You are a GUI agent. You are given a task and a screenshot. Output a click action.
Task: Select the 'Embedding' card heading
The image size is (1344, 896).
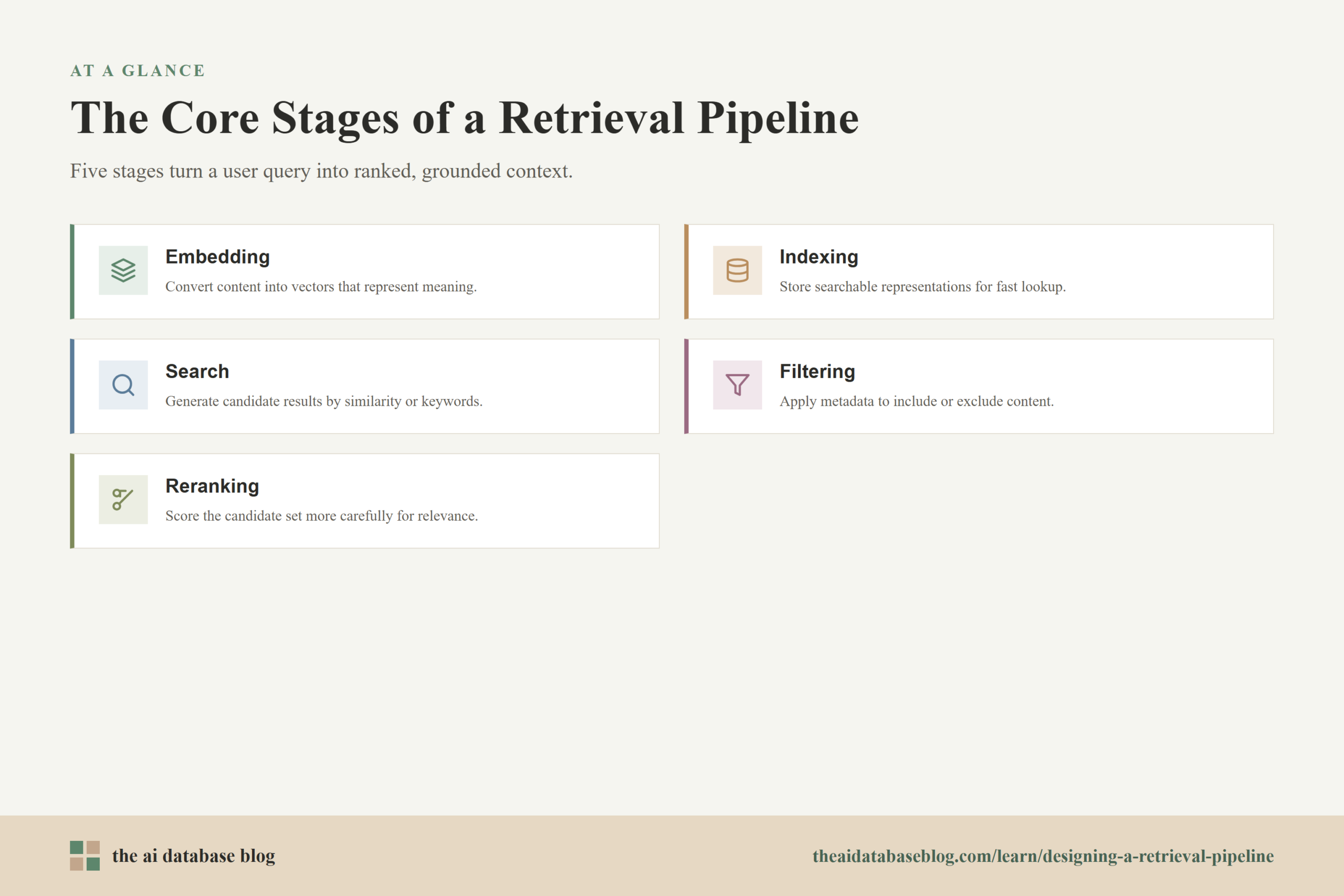tap(217, 257)
